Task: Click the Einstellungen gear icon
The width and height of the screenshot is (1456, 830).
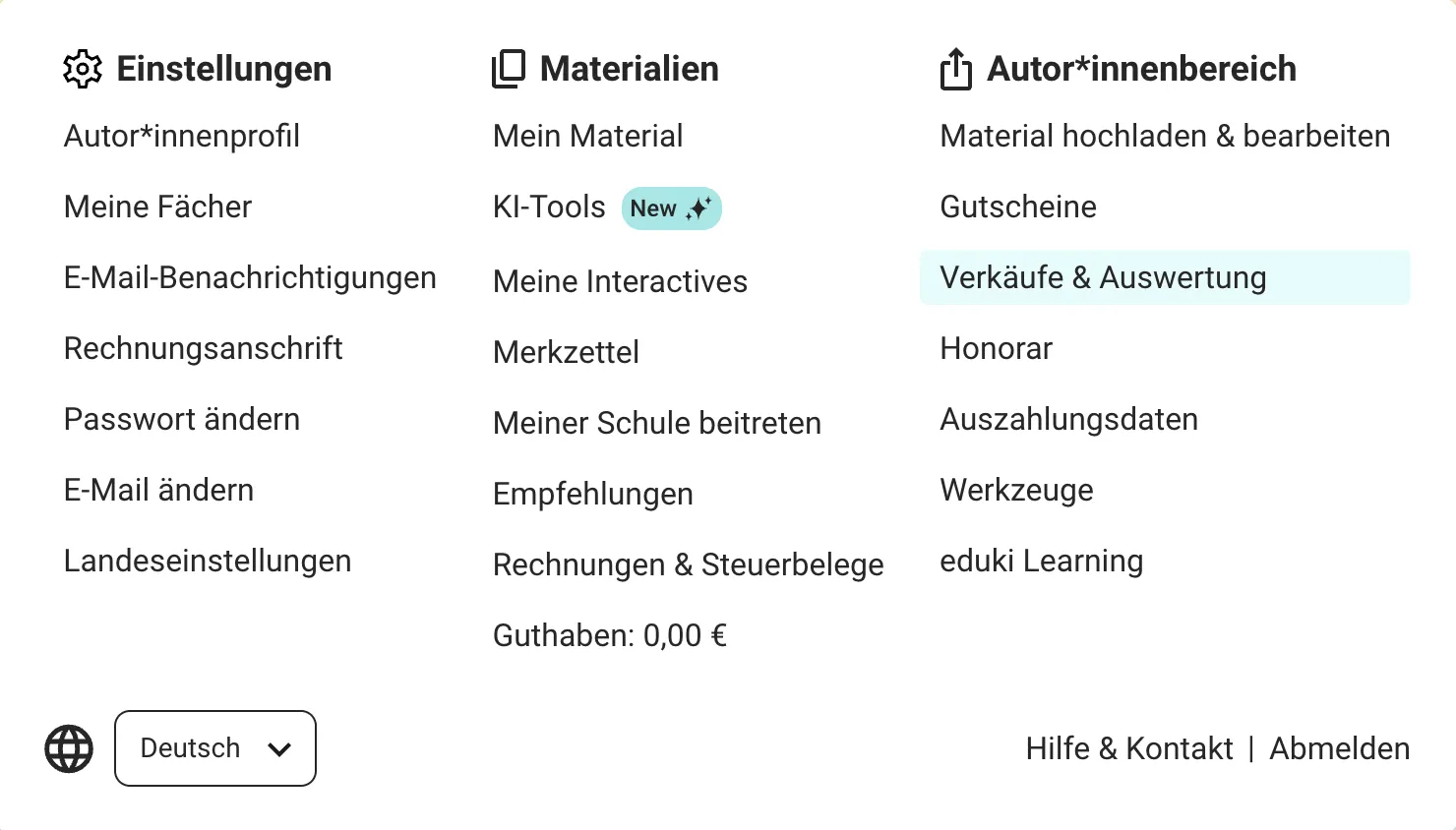Action: (x=83, y=69)
